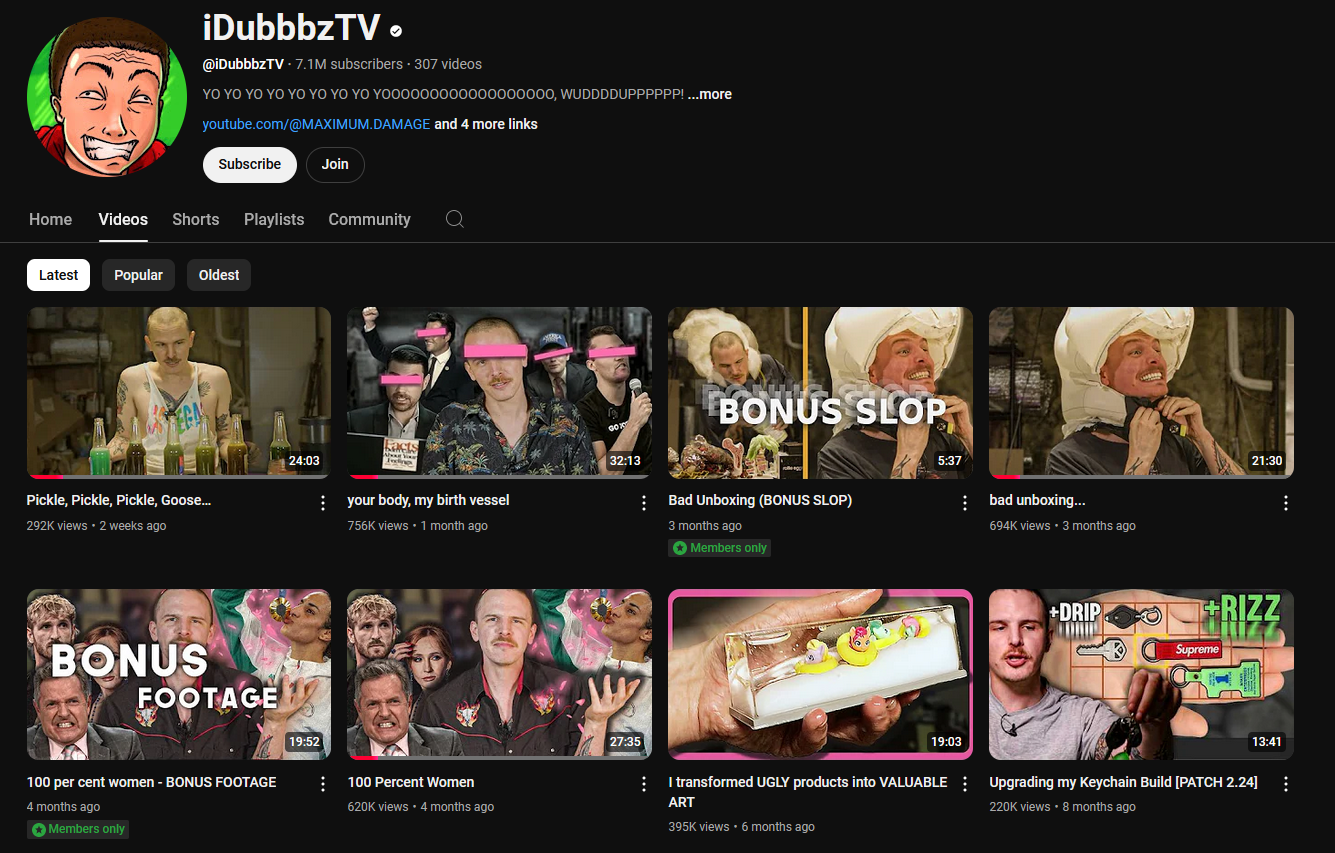The height and width of the screenshot is (853, 1335).
Task: Select the Popular sort chip
Action: pyautogui.click(x=139, y=275)
